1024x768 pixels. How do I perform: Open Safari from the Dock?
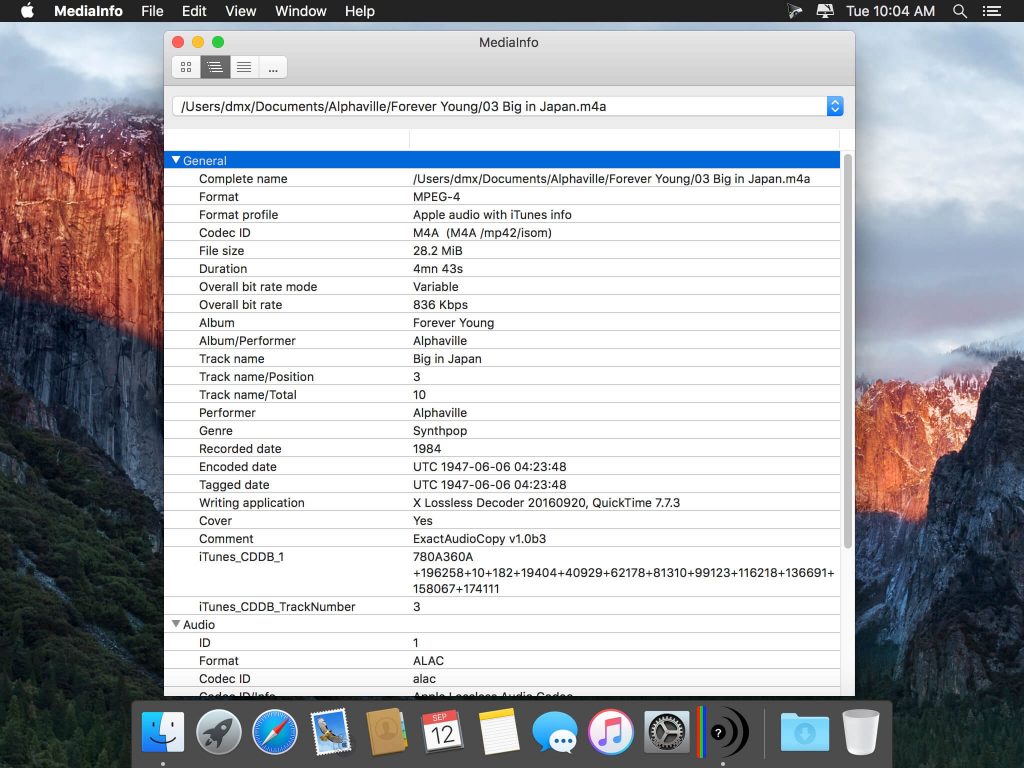[275, 732]
